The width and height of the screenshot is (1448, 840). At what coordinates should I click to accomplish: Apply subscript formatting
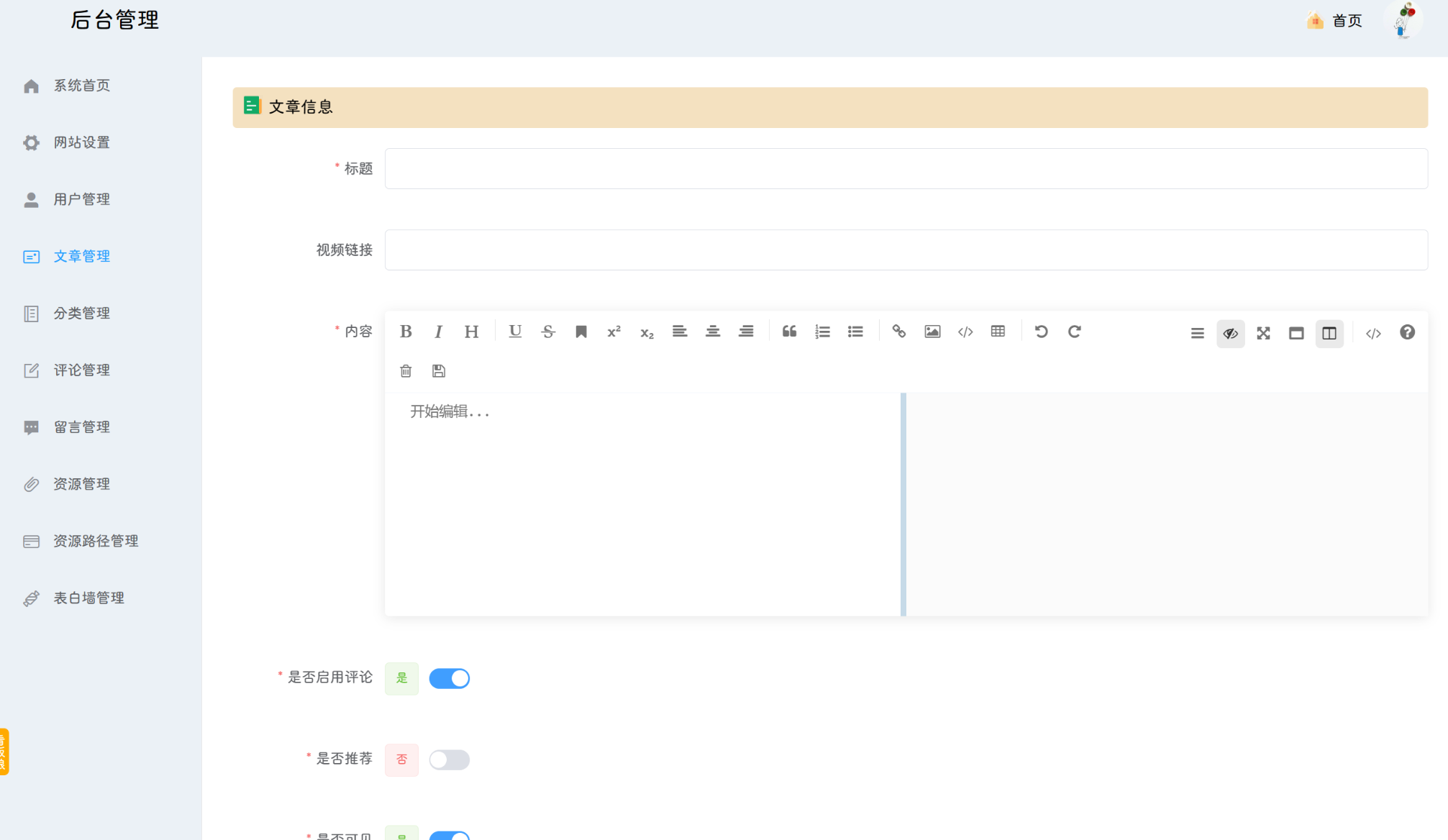pyautogui.click(x=647, y=332)
